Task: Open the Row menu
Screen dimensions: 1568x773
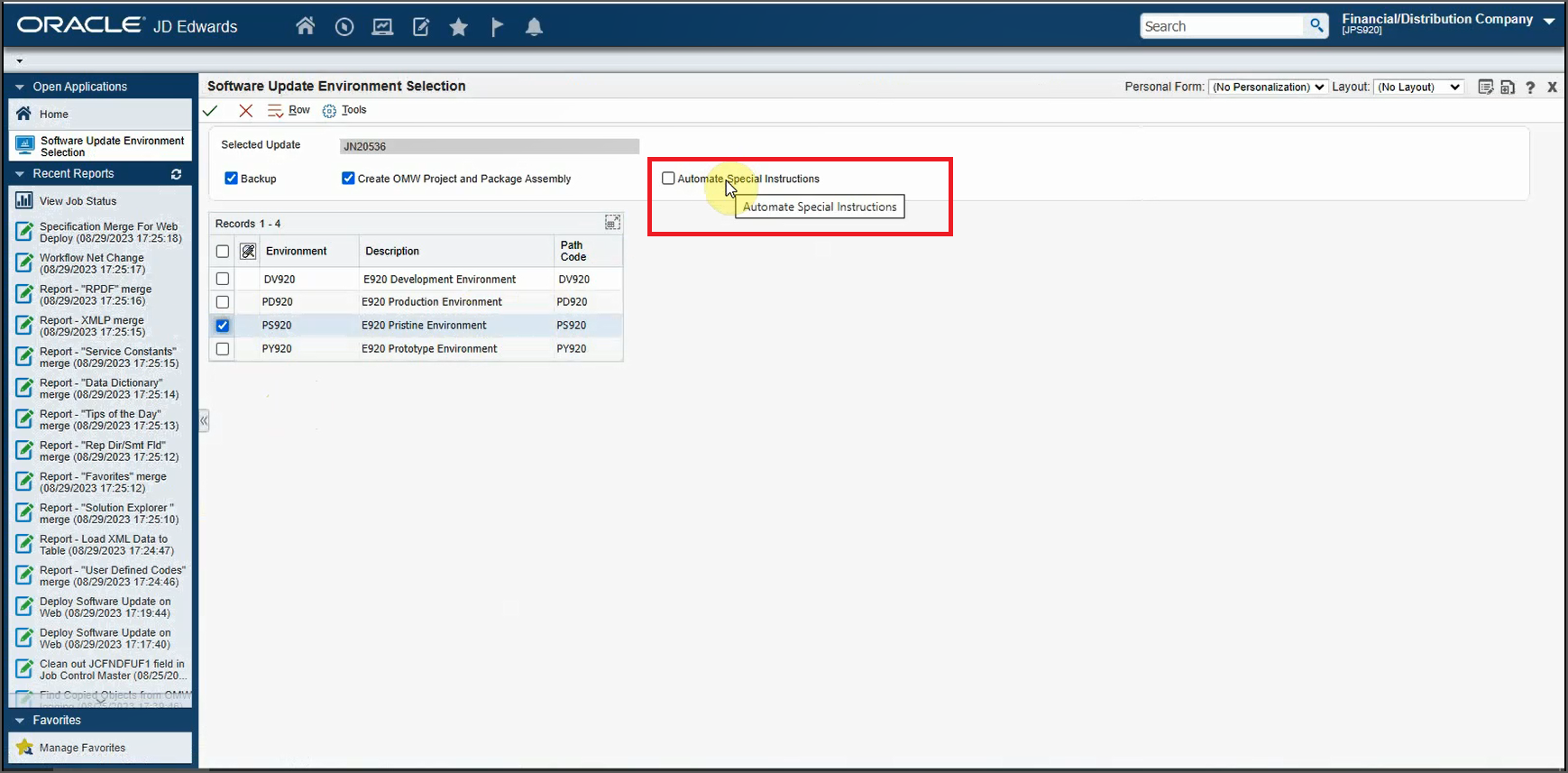Action: (x=289, y=110)
